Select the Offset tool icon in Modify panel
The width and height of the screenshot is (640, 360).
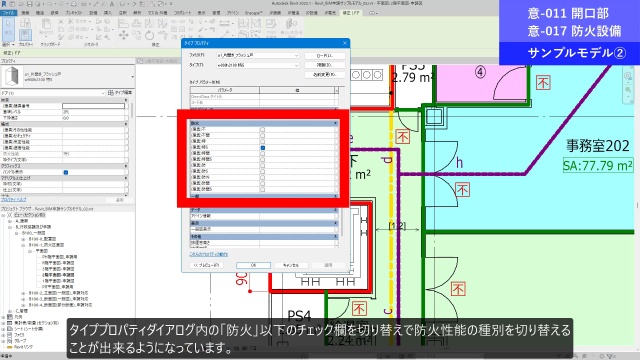[x=137, y=22]
